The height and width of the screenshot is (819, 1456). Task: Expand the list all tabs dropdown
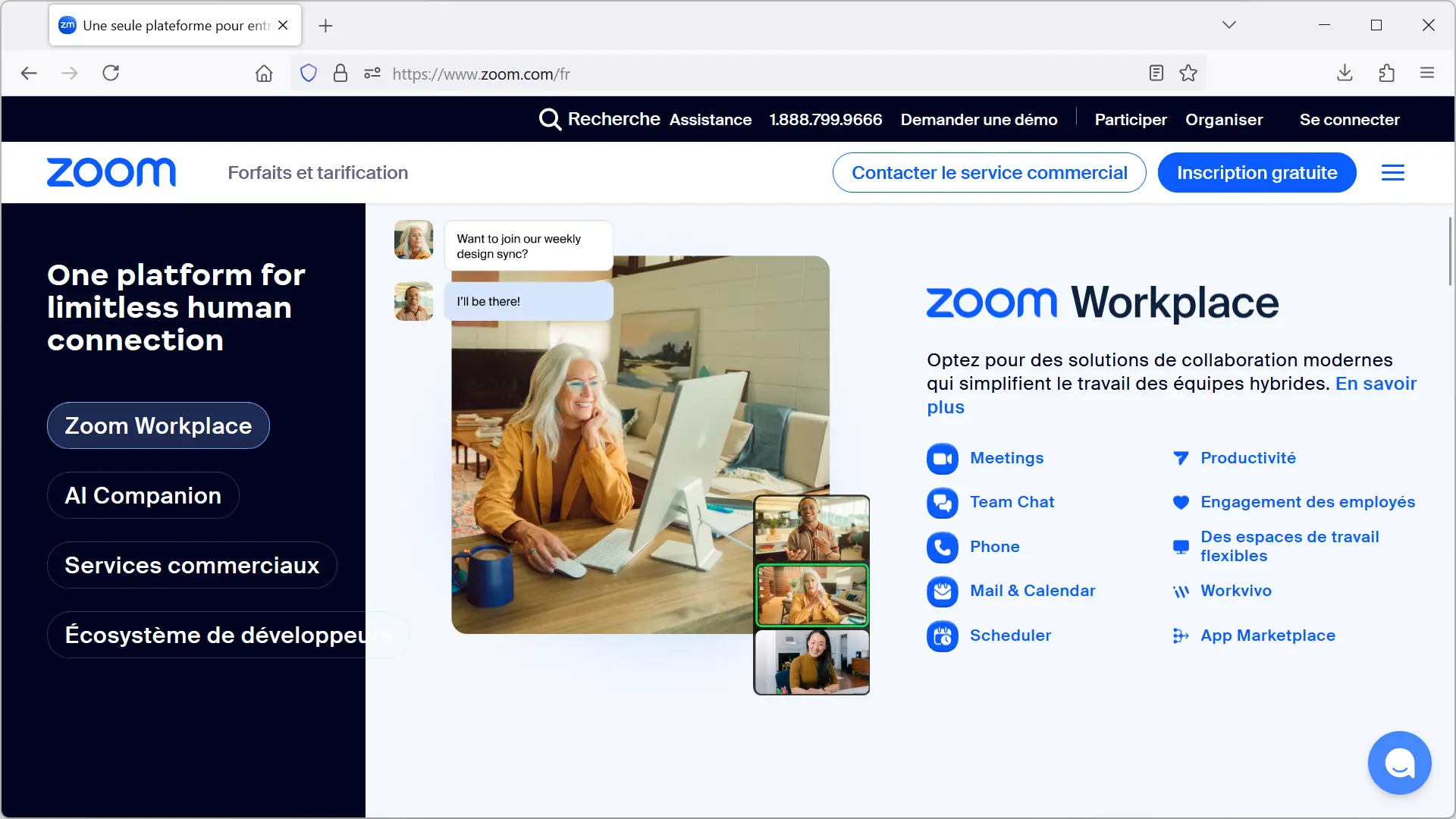[x=1229, y=25]
